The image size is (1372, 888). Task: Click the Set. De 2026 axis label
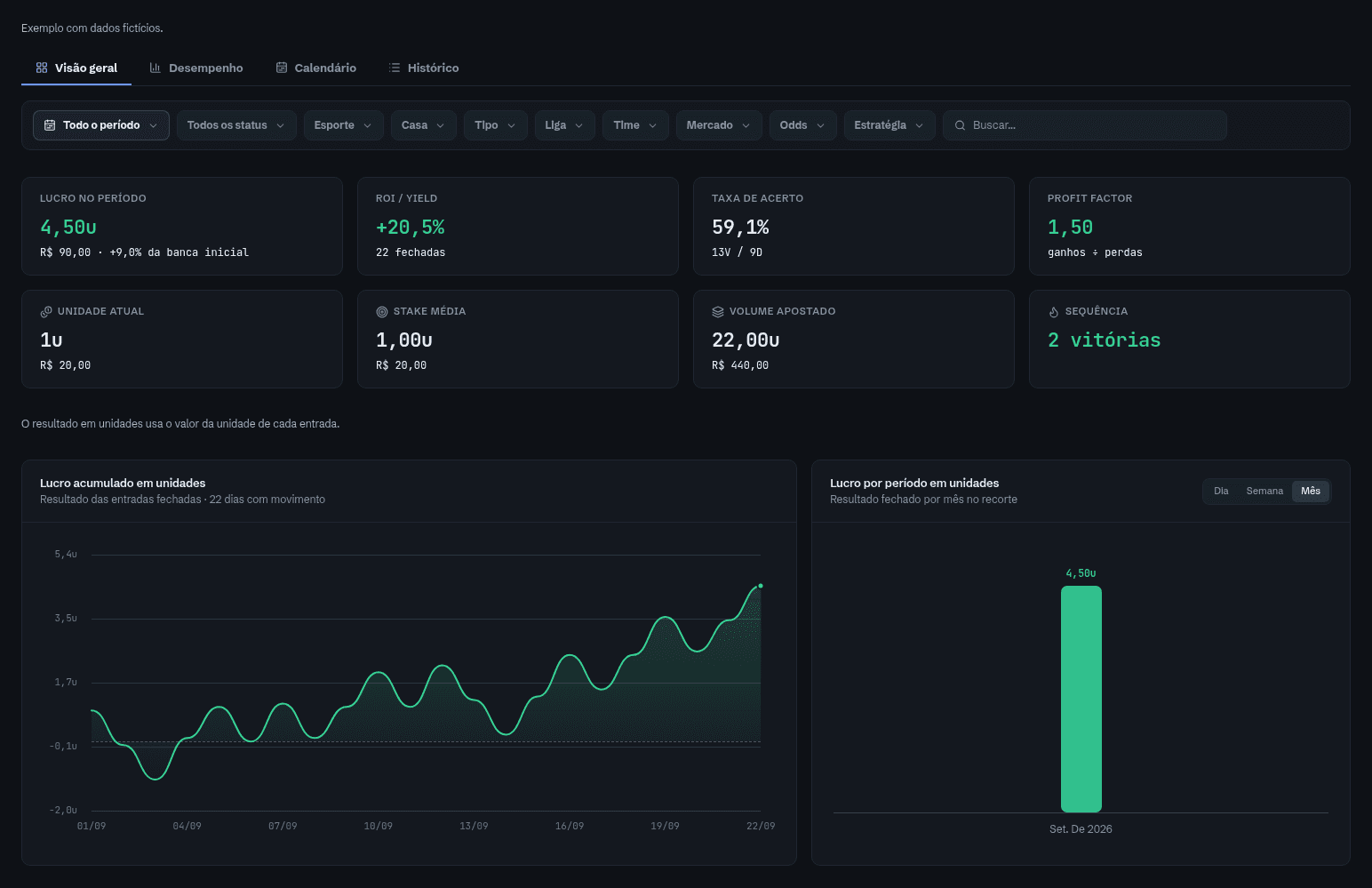coord(1081,829)
